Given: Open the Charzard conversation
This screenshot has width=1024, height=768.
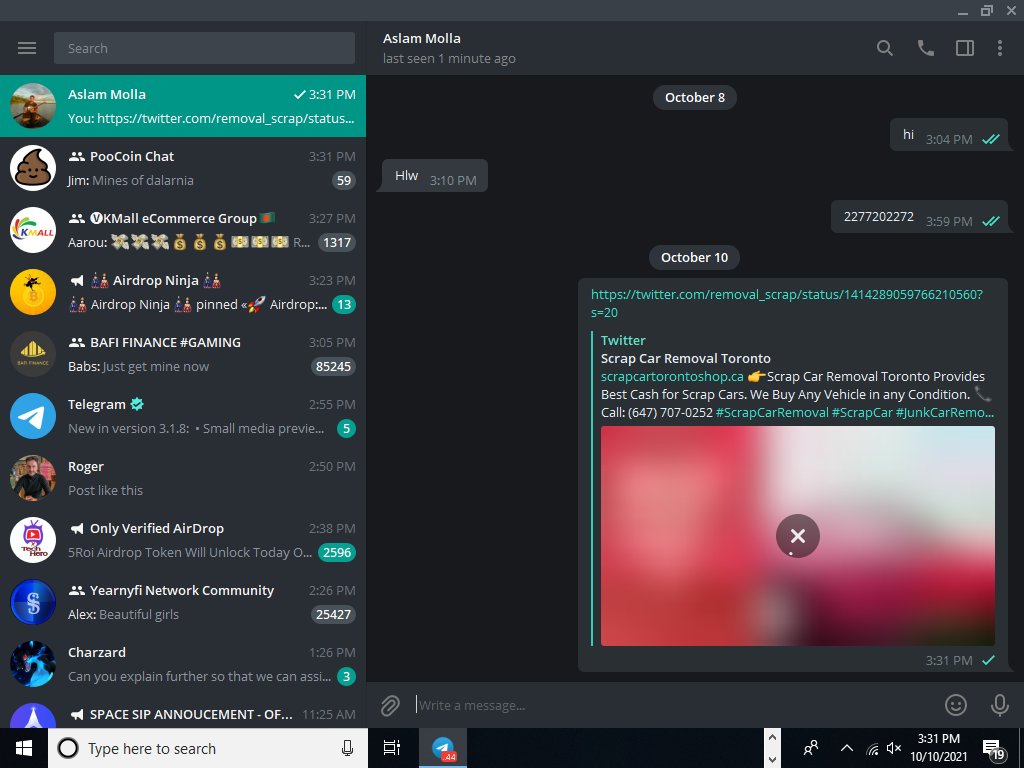Looking at the screenshot, I should click(x=183, y=664).
